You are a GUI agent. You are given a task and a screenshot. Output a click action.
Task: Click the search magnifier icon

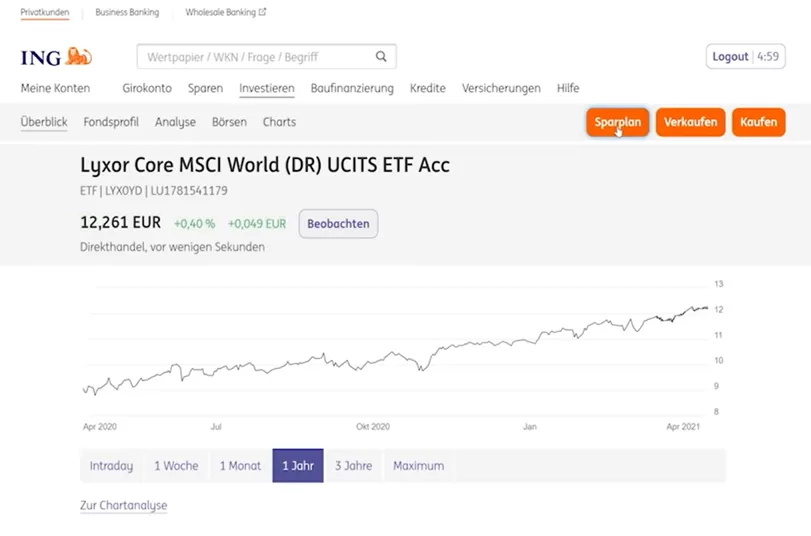[381, 56]
